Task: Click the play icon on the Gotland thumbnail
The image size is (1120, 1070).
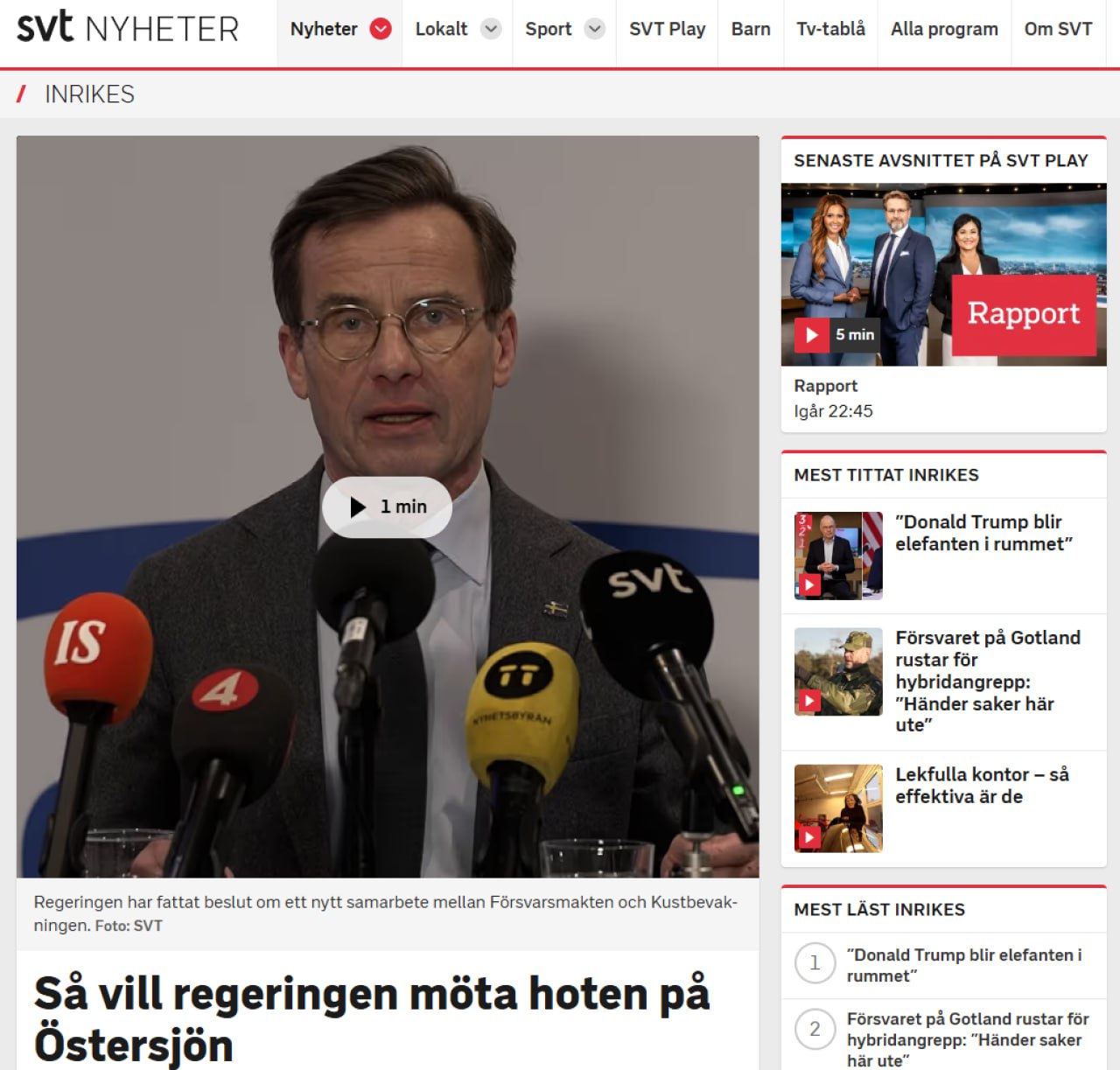Action: [809, 701]
